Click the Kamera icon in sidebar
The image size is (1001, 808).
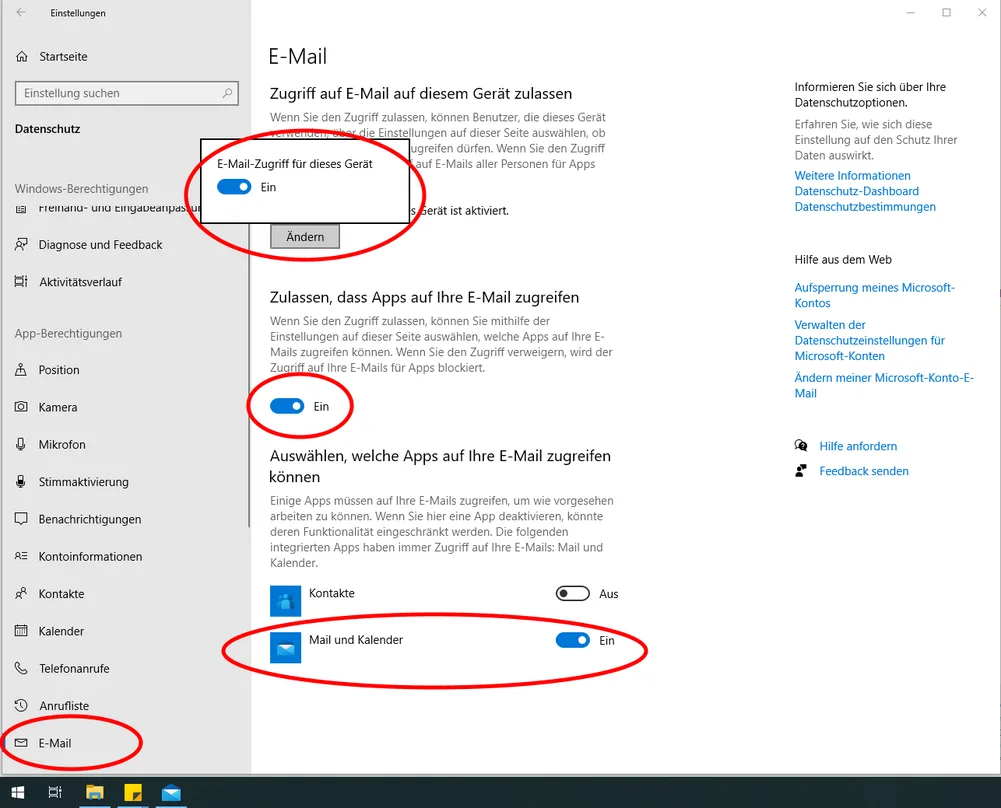[21, 407]
